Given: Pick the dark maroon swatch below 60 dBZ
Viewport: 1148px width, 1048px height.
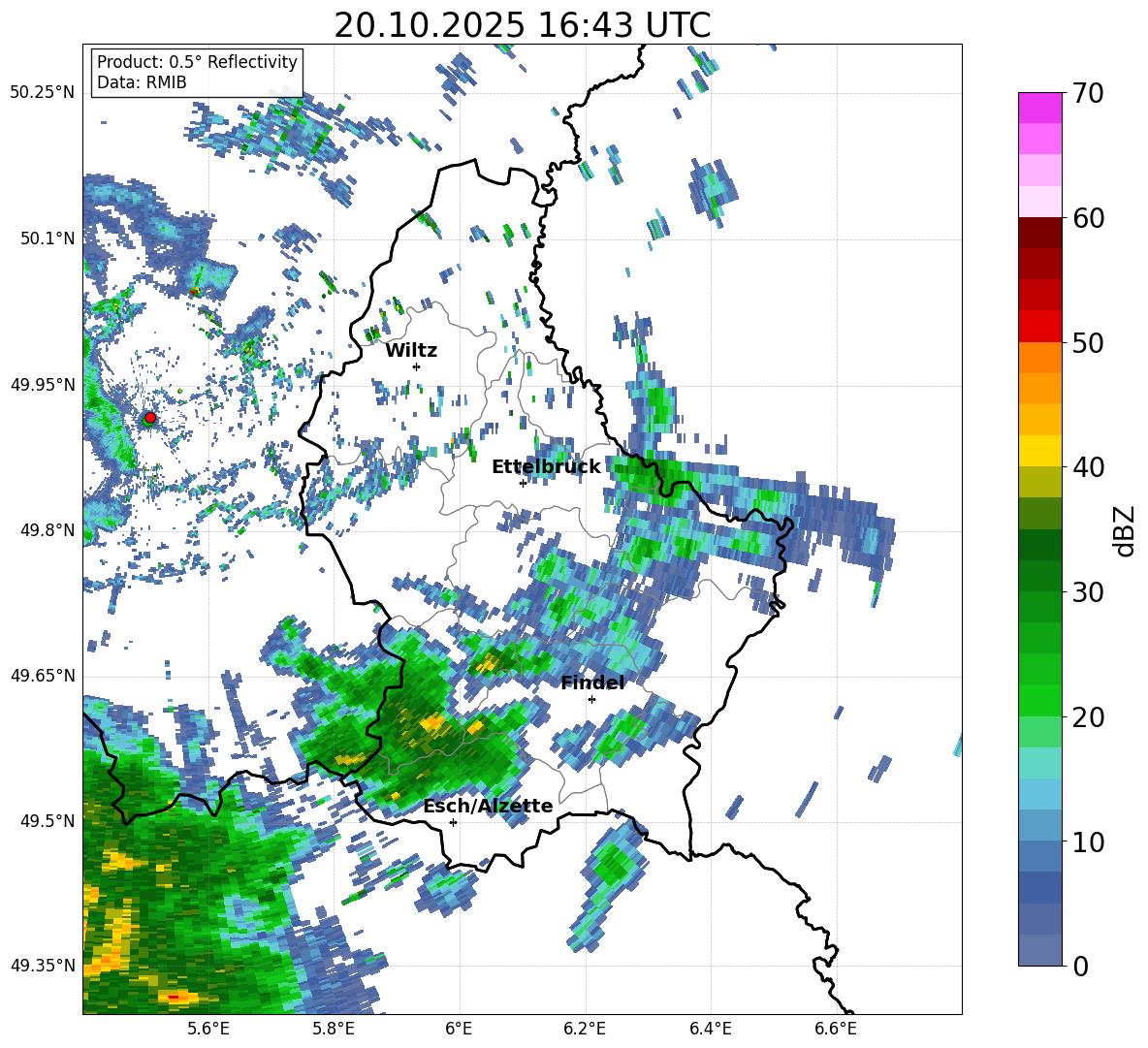Looking at the screenshot, I should [1039, 233].
